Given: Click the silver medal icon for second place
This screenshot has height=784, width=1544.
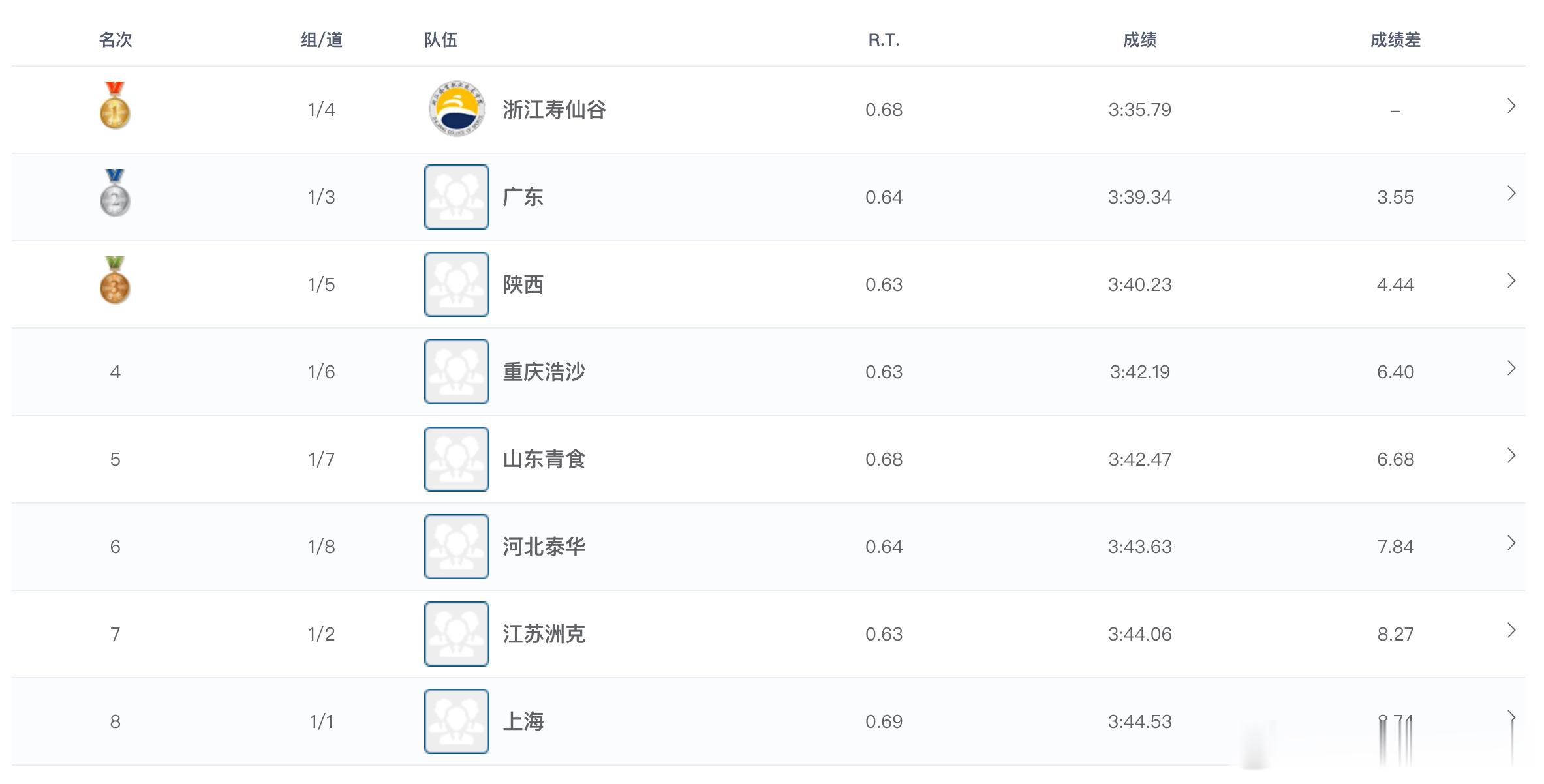Looking at the screenshot, I should pyautogui.click(x=115, y=193).
